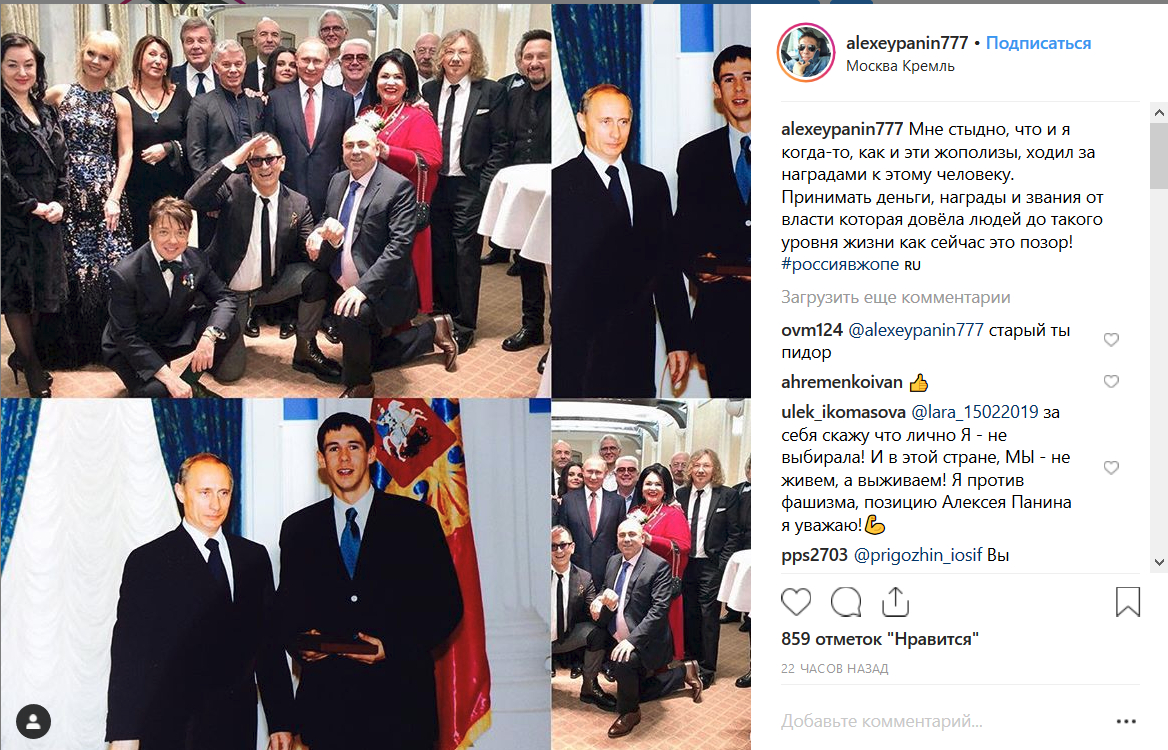Screen dimensions: 1168x750
Task: Click the comments scrollbar down arrow
Action: 1159,562
